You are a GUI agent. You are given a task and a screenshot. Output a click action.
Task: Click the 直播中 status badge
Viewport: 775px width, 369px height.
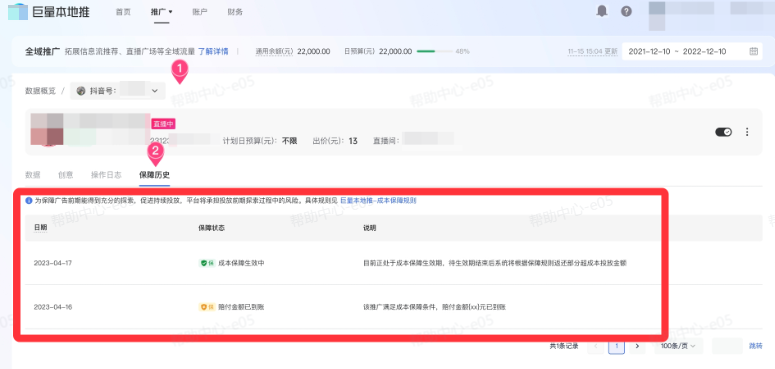click(x=164, y=123)
